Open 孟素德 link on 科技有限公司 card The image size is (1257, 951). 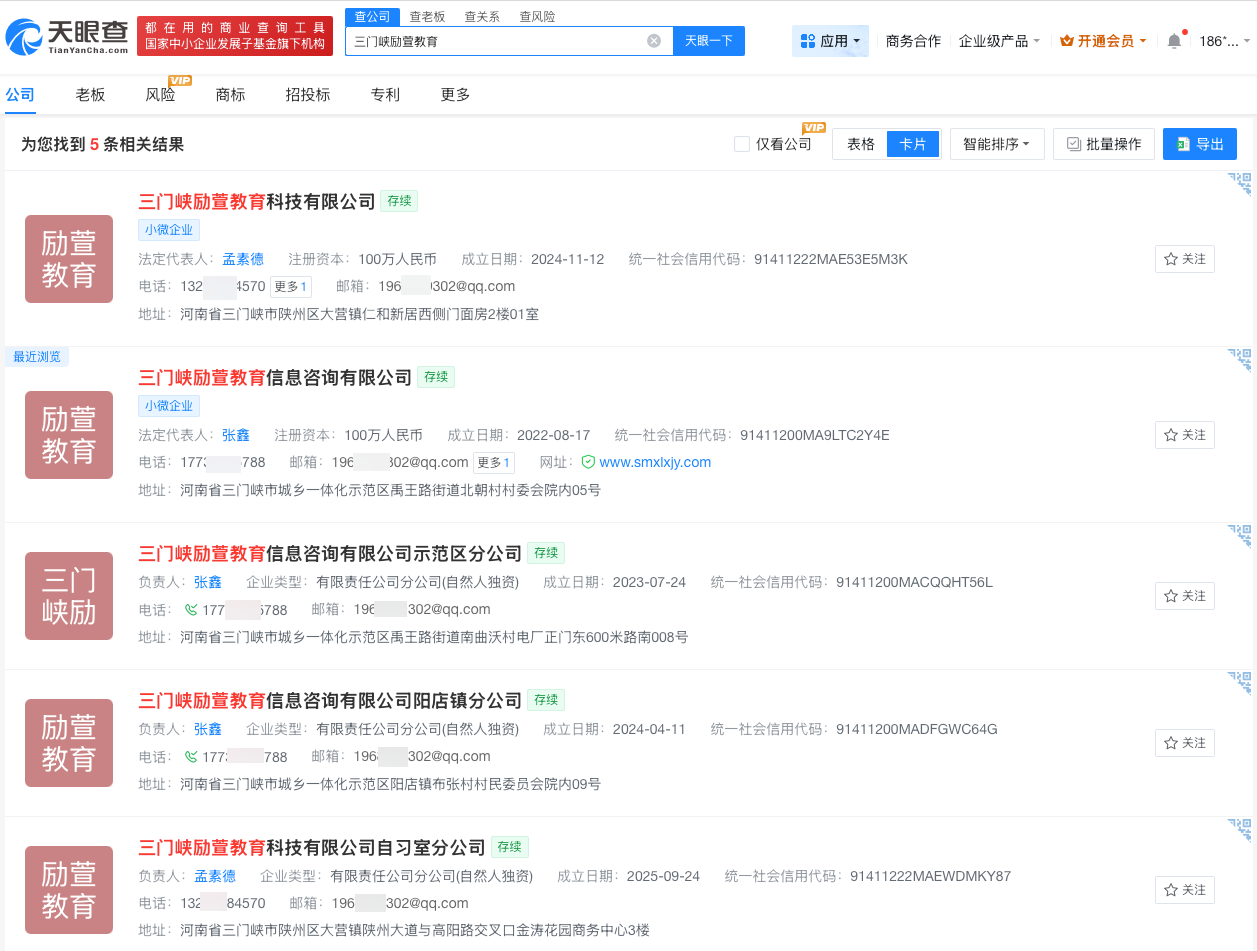tap(243, 259)
